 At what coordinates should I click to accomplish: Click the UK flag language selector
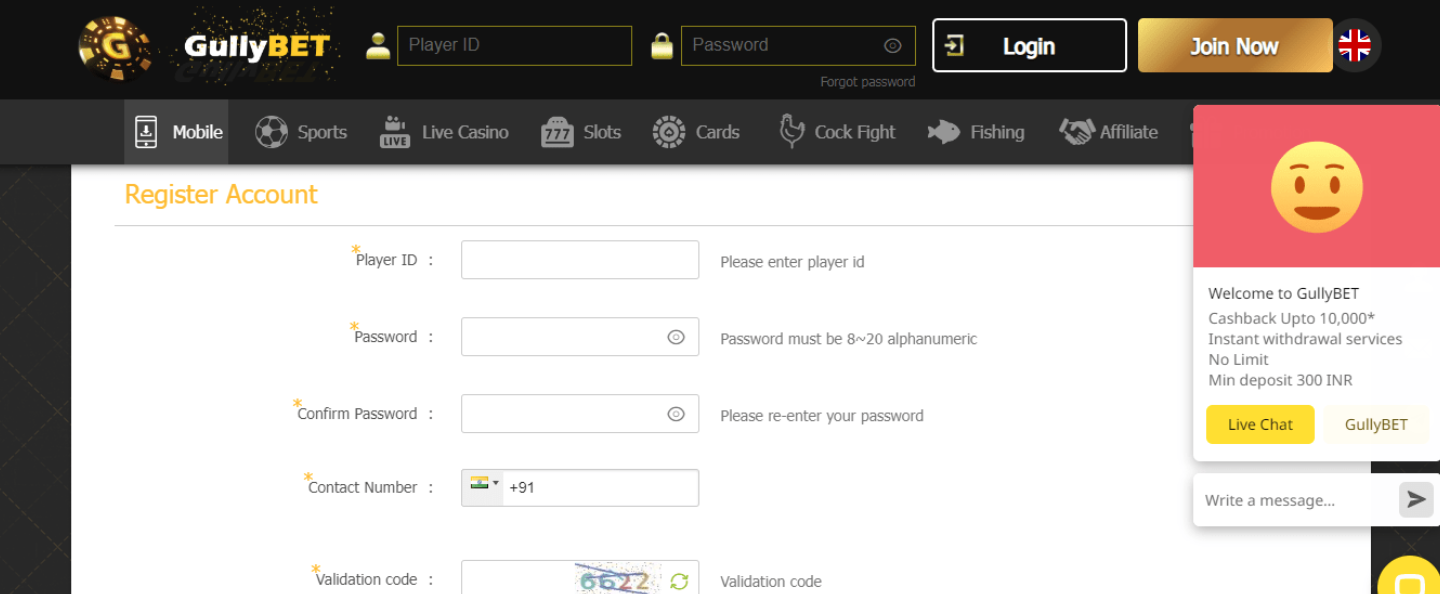coord(1355,45)
